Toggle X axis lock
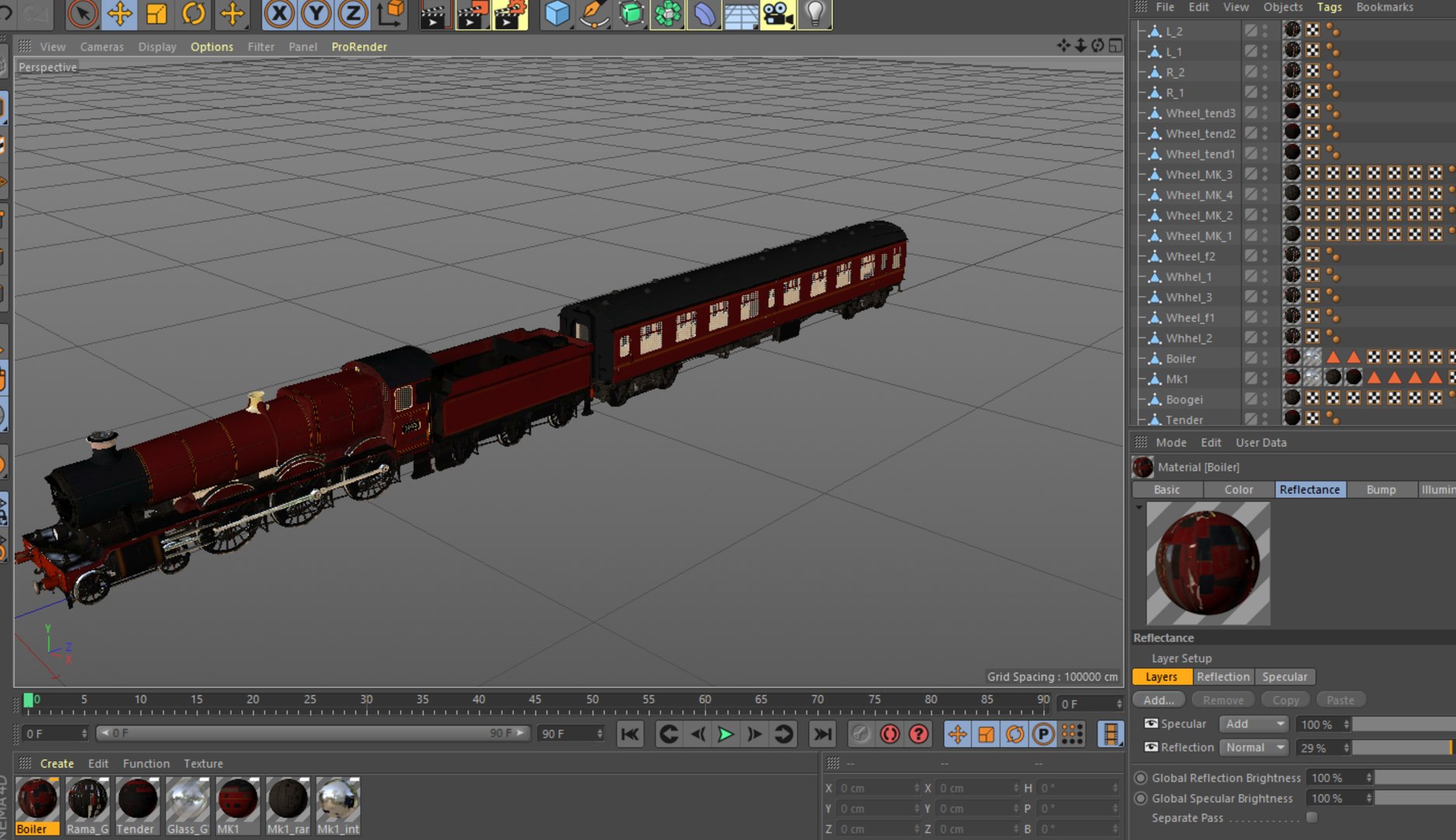Image resolution: width=1456 pixels, height=840 pixels. pyautogui.click(x=279, y=14)
